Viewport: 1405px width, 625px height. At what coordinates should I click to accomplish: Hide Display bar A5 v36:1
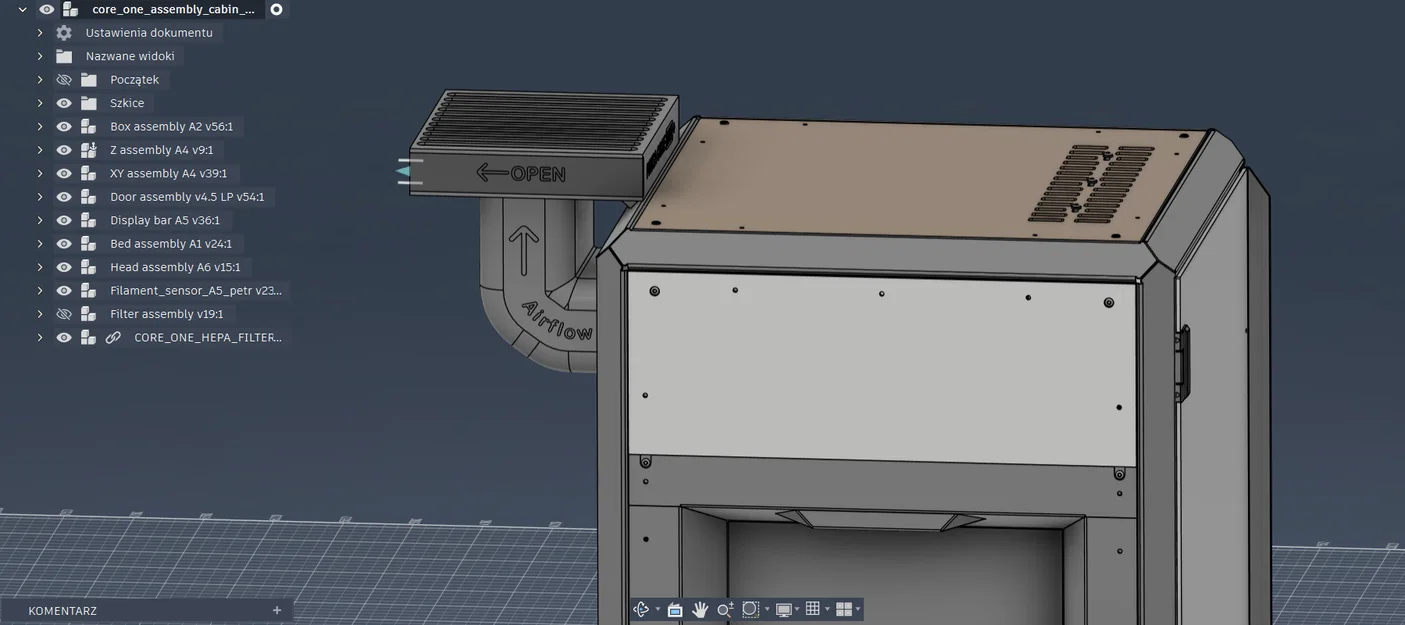64,220
